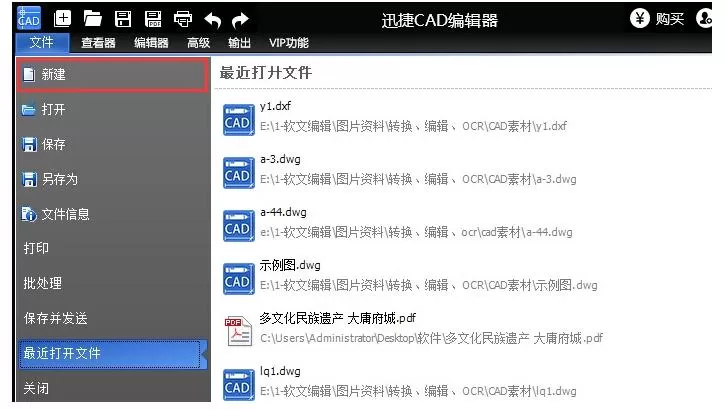Open the 文件 tab
The image size is (726, 410).
42,43
